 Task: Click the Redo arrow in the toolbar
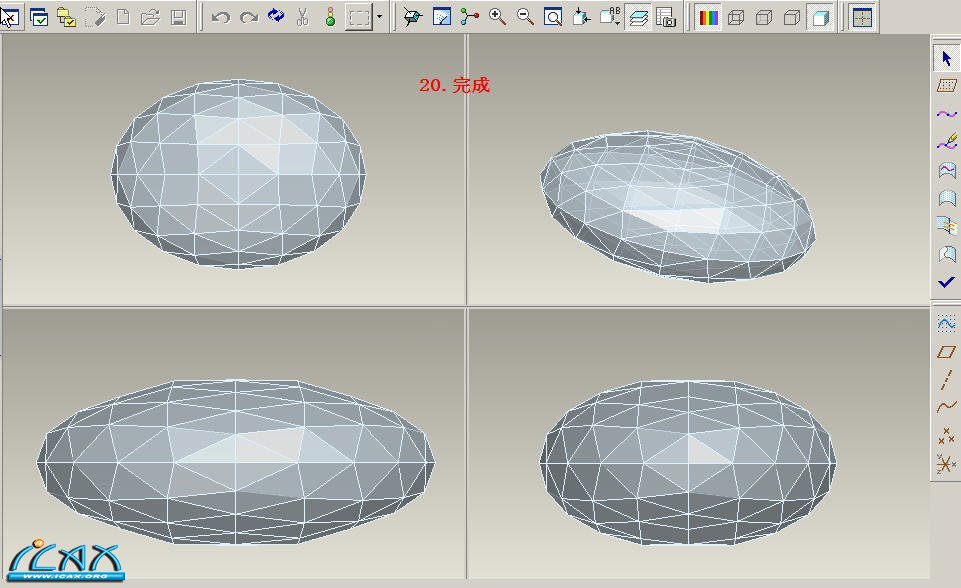point(249,17)
